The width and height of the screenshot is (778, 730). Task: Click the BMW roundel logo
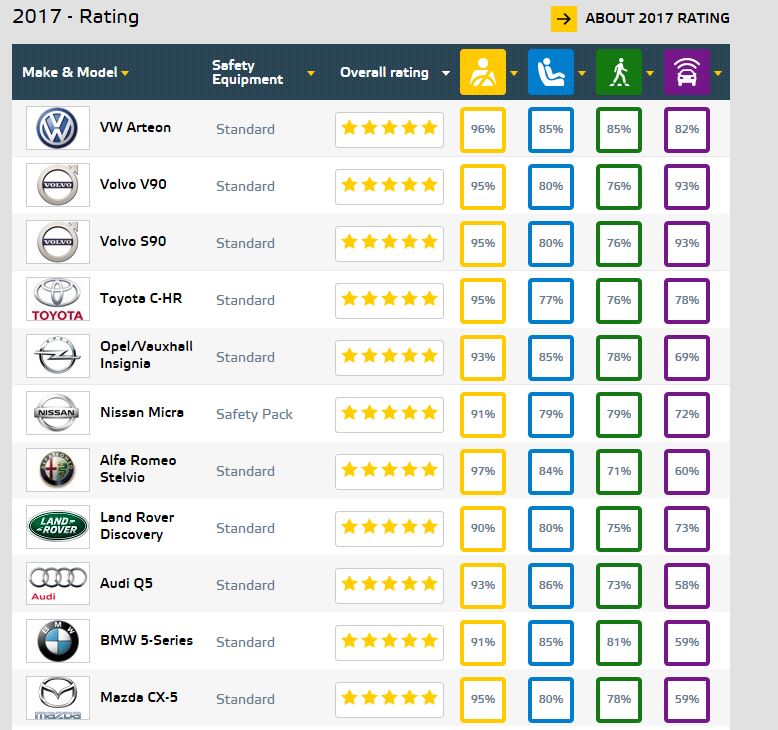(x=58, y=641)
